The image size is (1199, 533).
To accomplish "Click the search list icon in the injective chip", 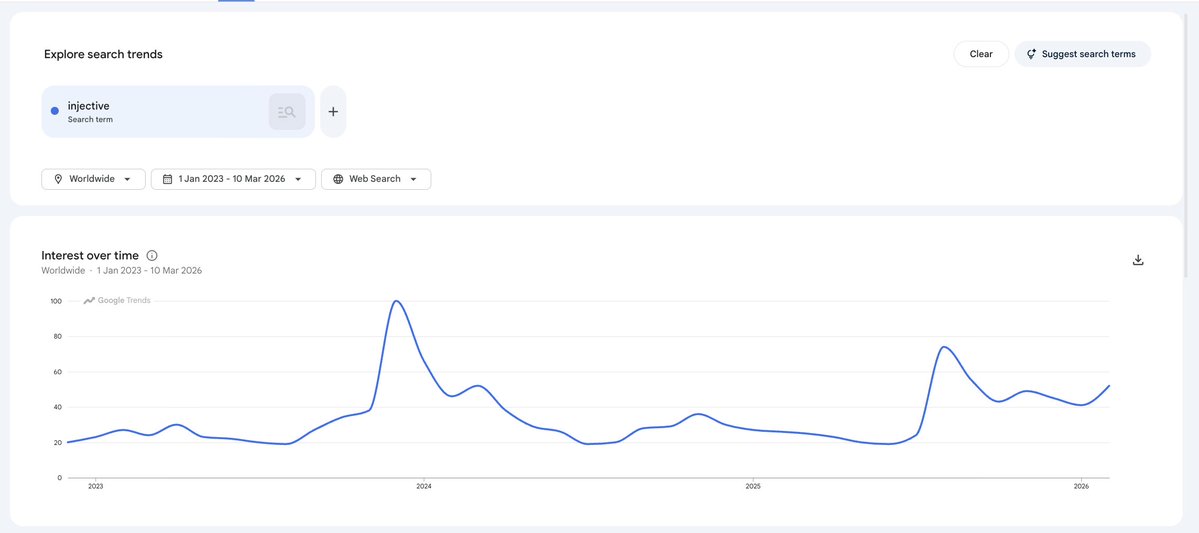I will (287, 112).
